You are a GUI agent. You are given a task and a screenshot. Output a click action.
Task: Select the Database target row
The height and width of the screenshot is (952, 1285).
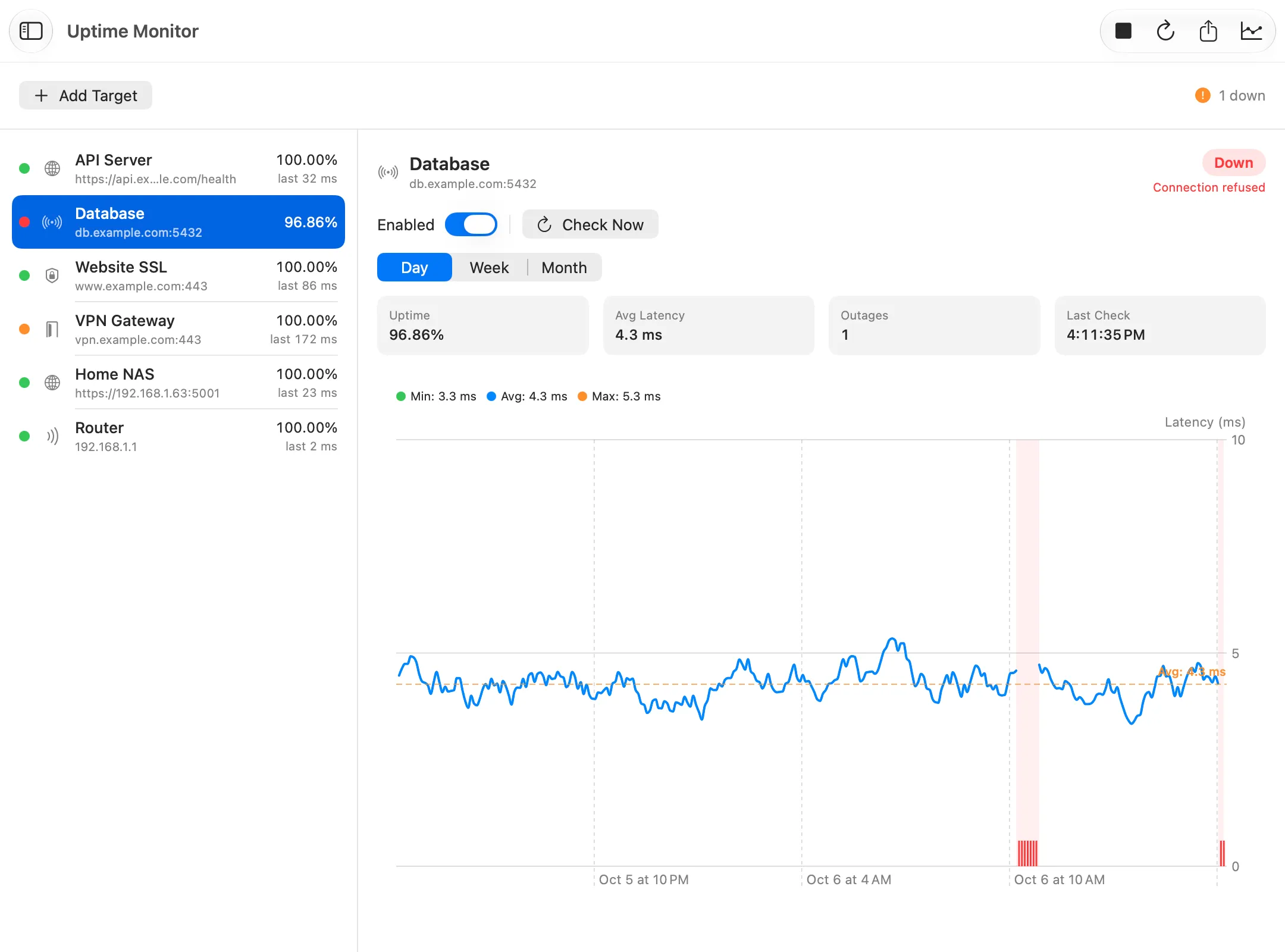(x=178, y=222)
